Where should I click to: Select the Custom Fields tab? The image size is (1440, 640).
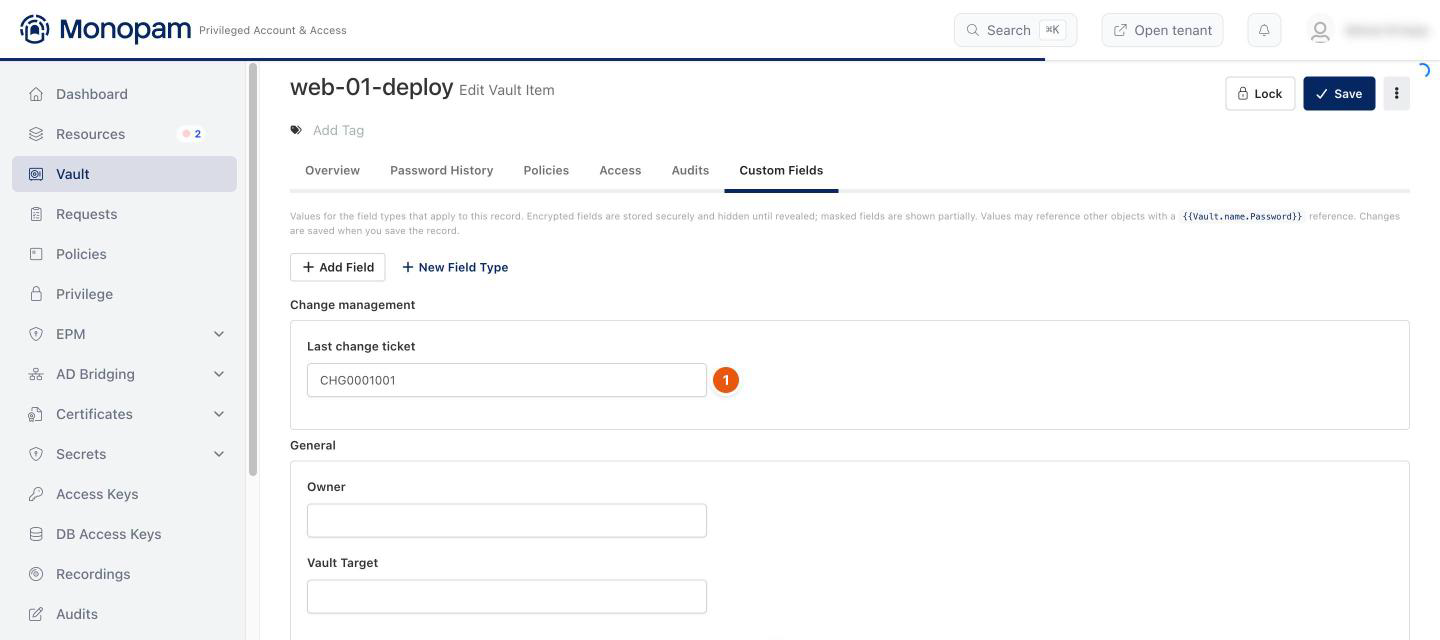pyautogui.click(x=781, y=170)
